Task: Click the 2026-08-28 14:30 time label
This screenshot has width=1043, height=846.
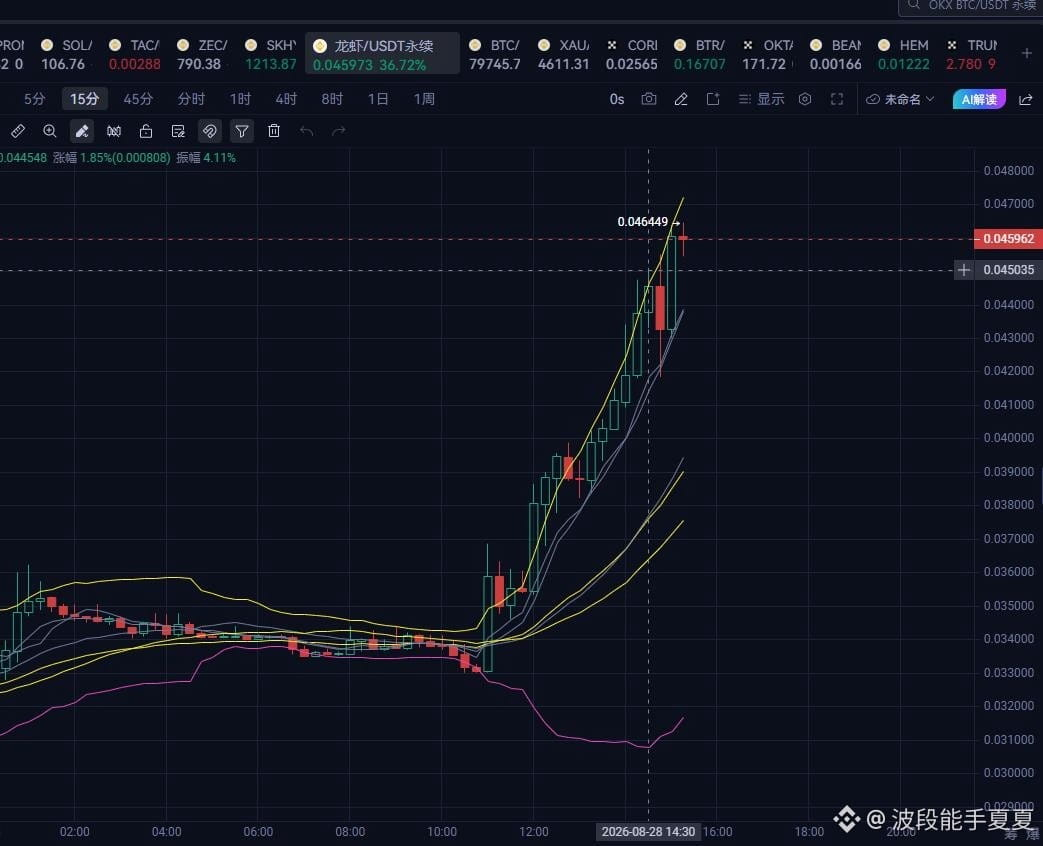Action: (x=648, y=831)
